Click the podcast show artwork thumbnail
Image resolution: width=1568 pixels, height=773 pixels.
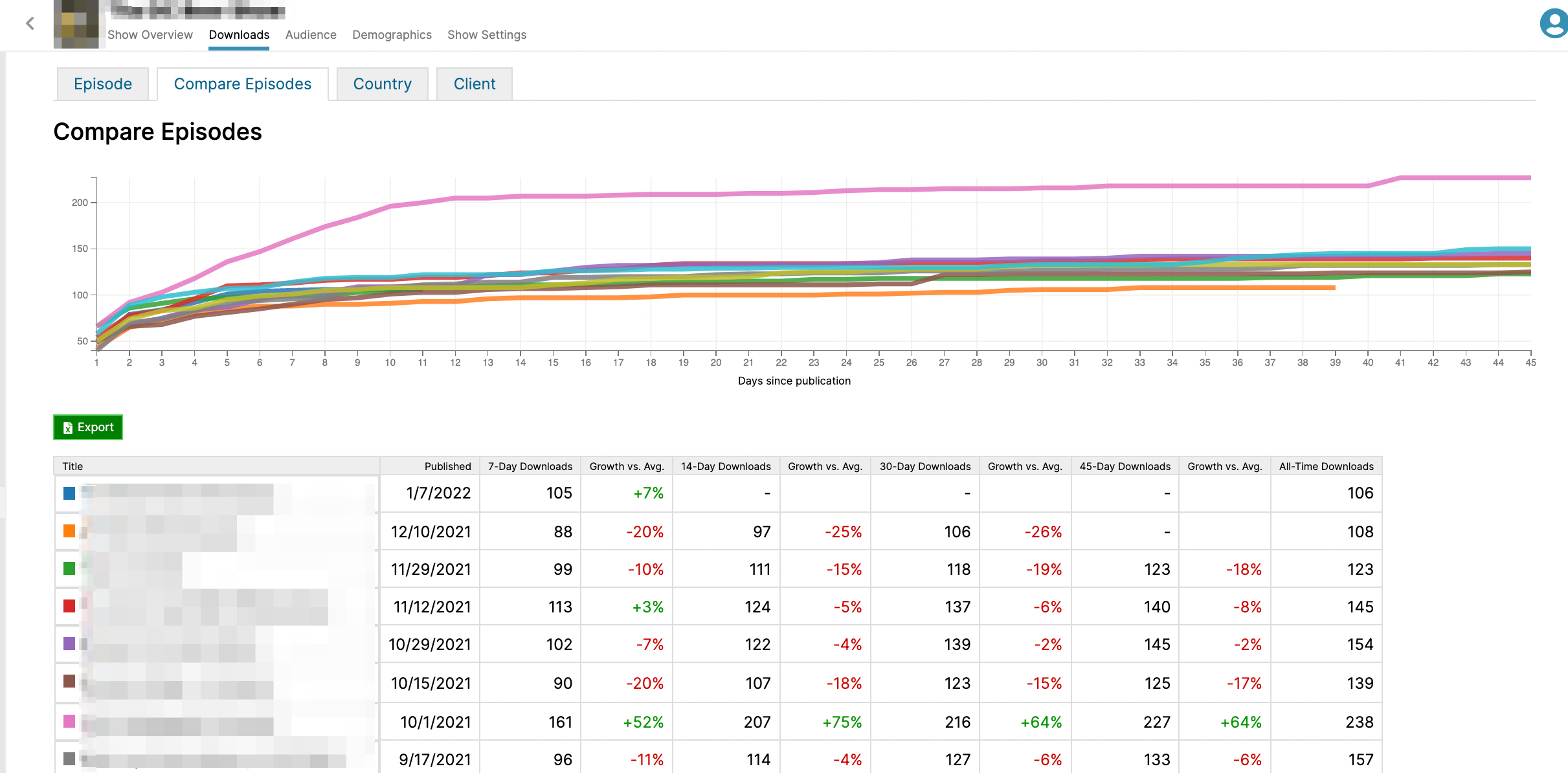click(76, 24)
